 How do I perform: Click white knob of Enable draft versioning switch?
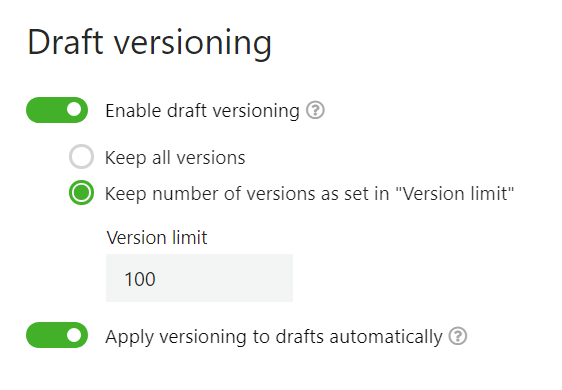74,110
